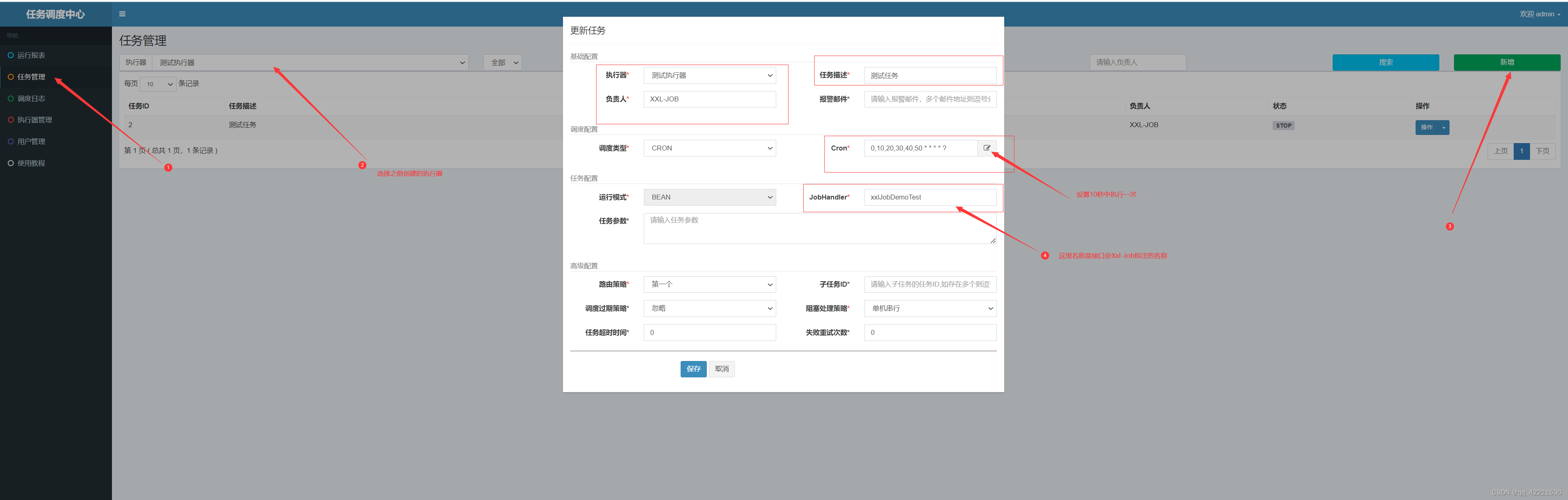The width and height of the screenshot is (1568, 500).
Task: Click 测试任务 cell in the task table
Action: tap(242, 125)
